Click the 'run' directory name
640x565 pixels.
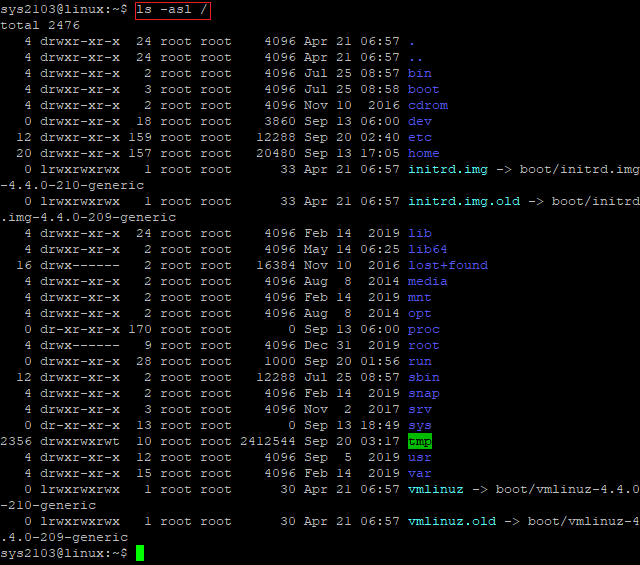(420, 361)
